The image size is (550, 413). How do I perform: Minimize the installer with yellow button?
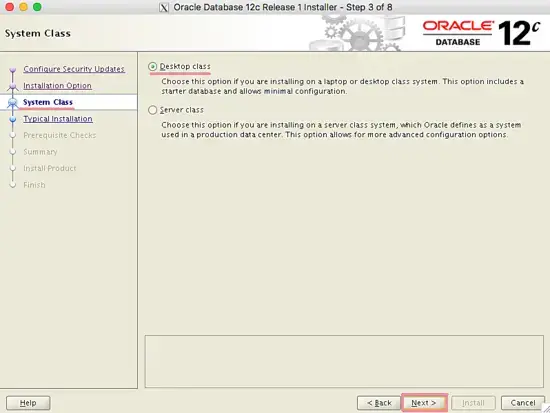point(24,7)
